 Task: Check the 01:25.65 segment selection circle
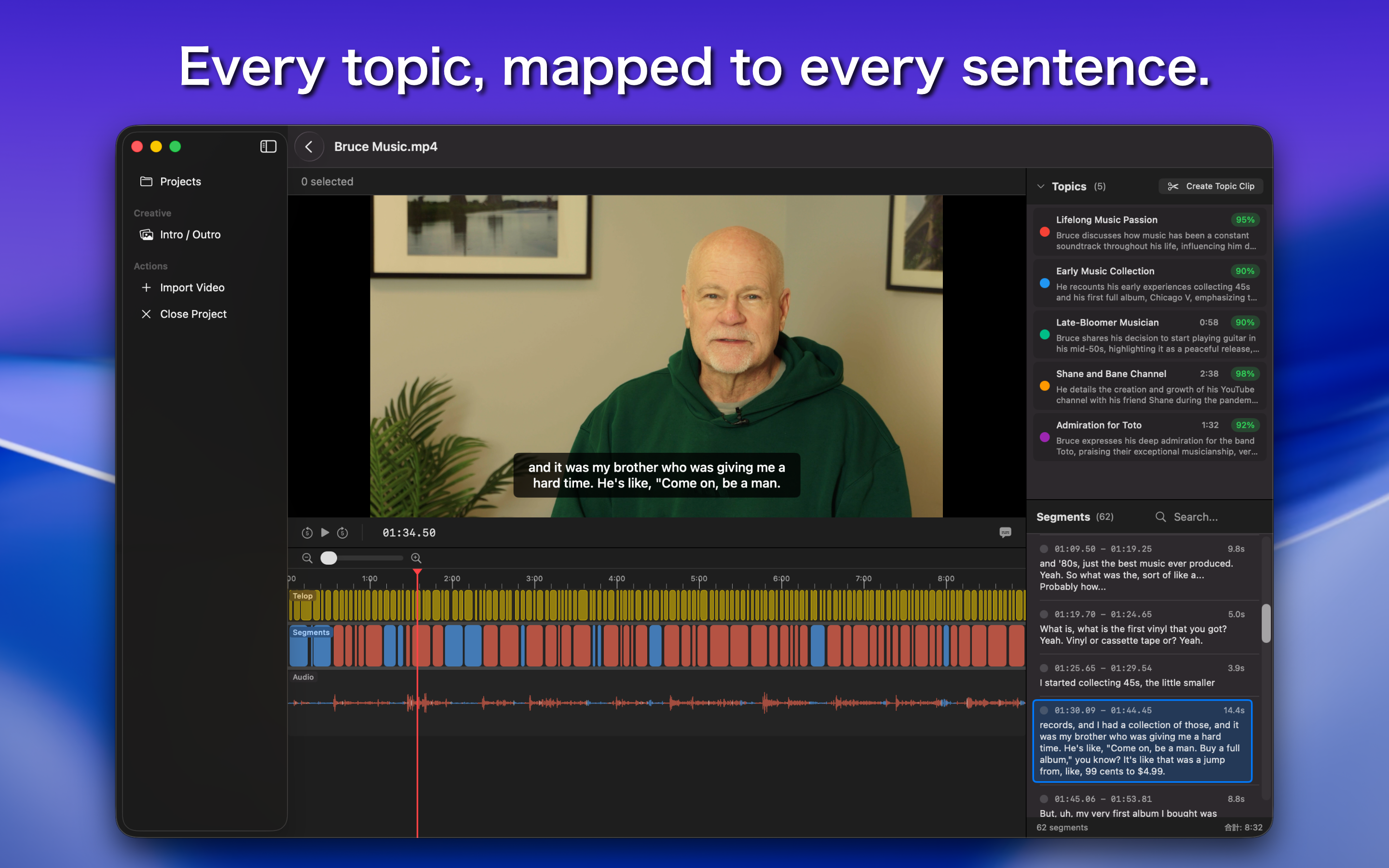tap(1044, 668)
